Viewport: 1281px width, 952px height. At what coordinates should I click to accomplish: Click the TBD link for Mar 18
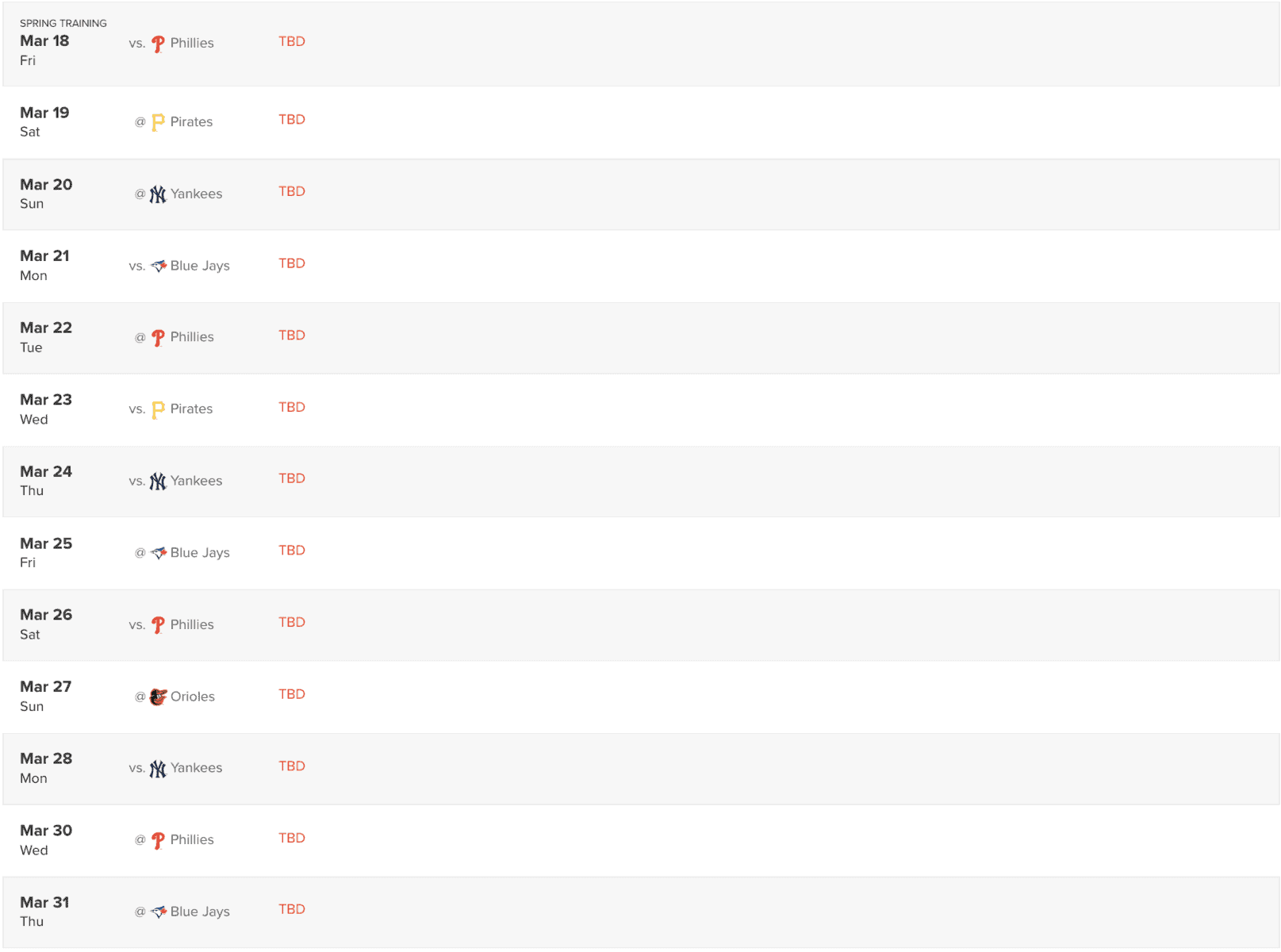pos(292,41)
